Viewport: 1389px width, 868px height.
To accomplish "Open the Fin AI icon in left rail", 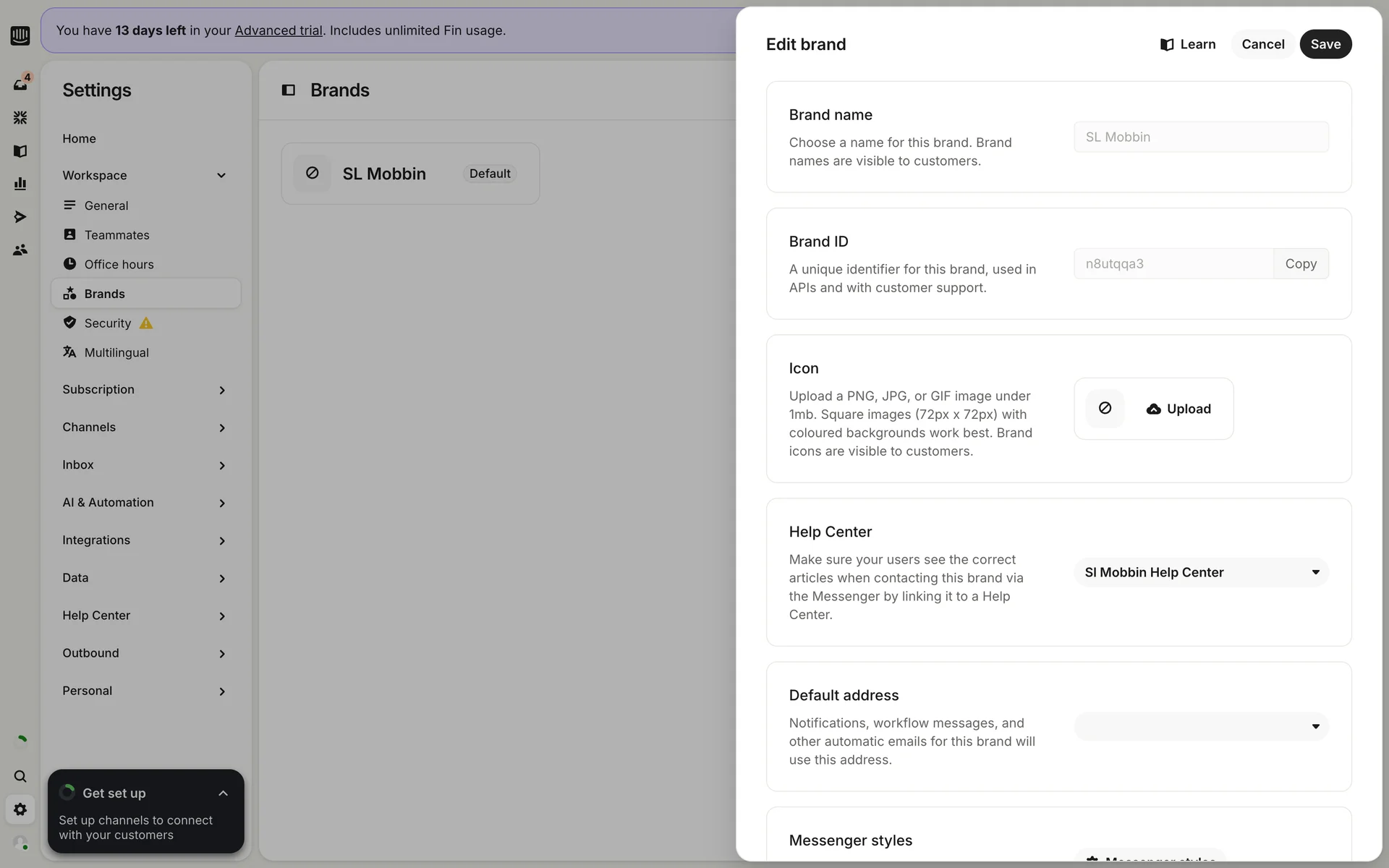I will point(20,117).
